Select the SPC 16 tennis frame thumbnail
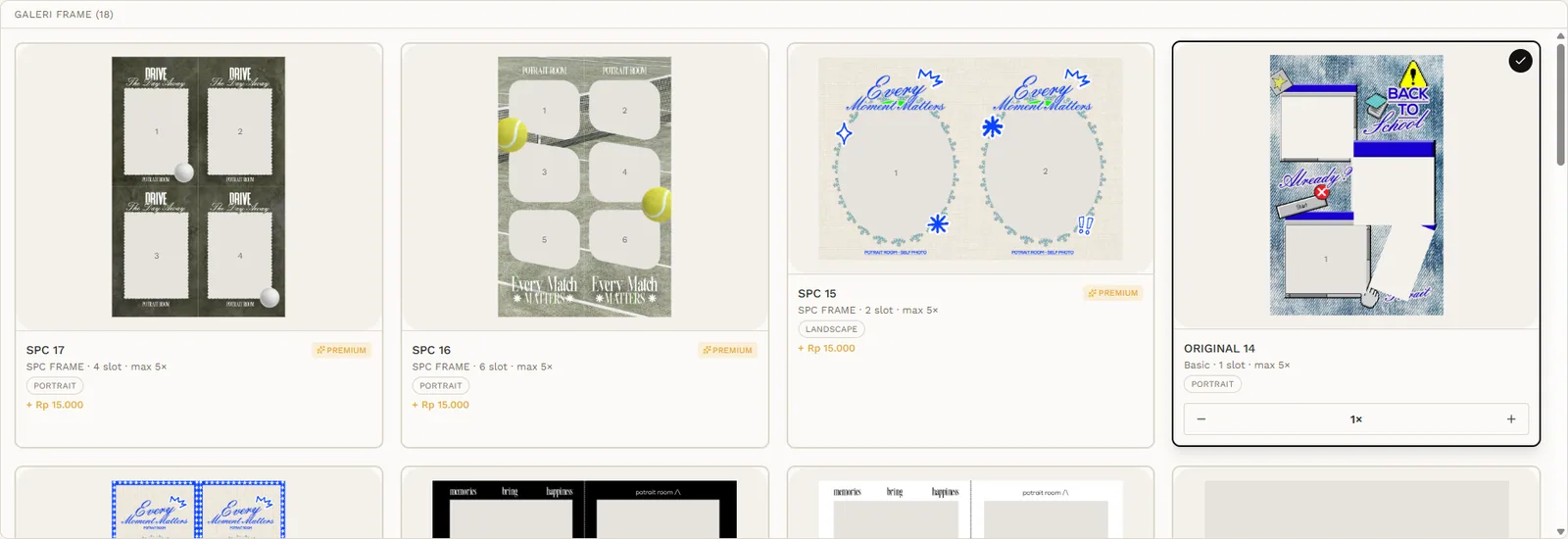Image resolution: width=1568 pixels, height=539 pixels. coord(584,186)
